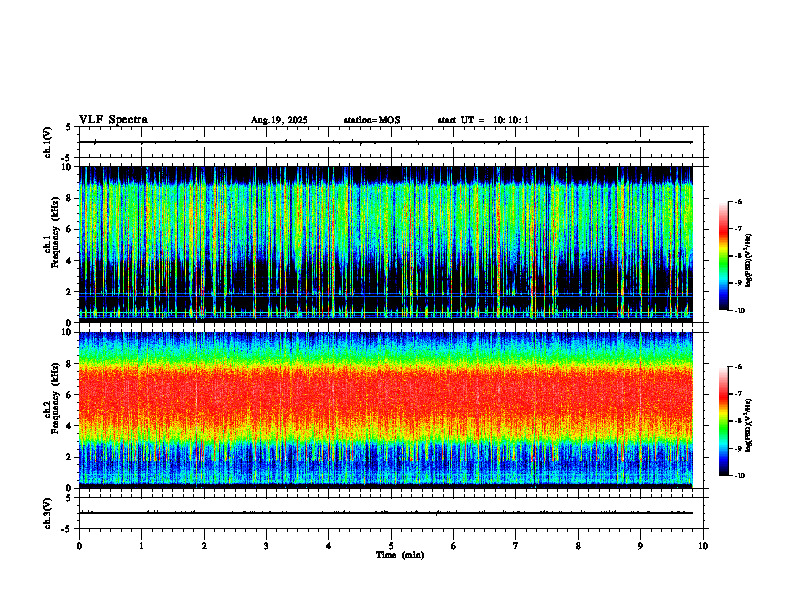Screen dimensions: 792x612
Task: Click the "8" kHz tick on ch.1 frequency axis
Action: coord(70,198)
